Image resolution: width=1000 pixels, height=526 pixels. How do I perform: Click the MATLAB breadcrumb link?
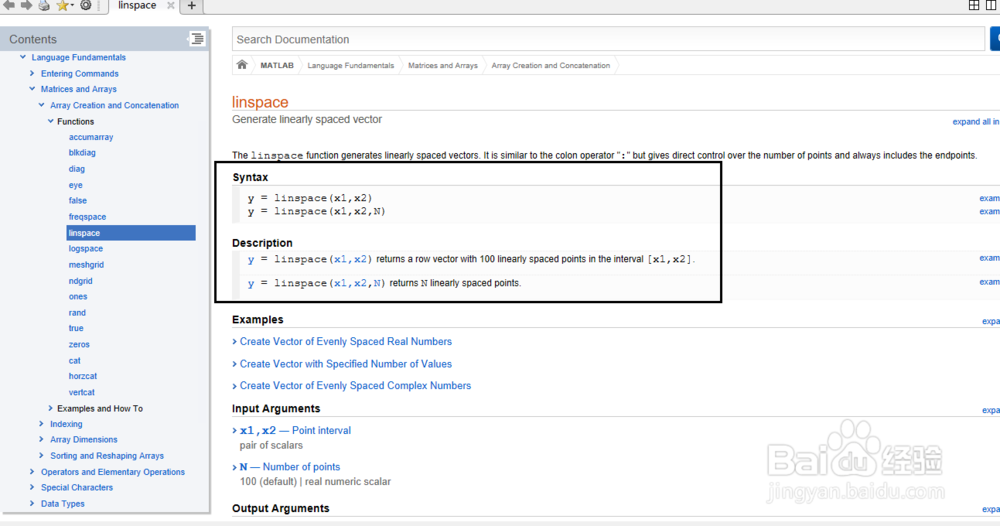click(277, 66)
